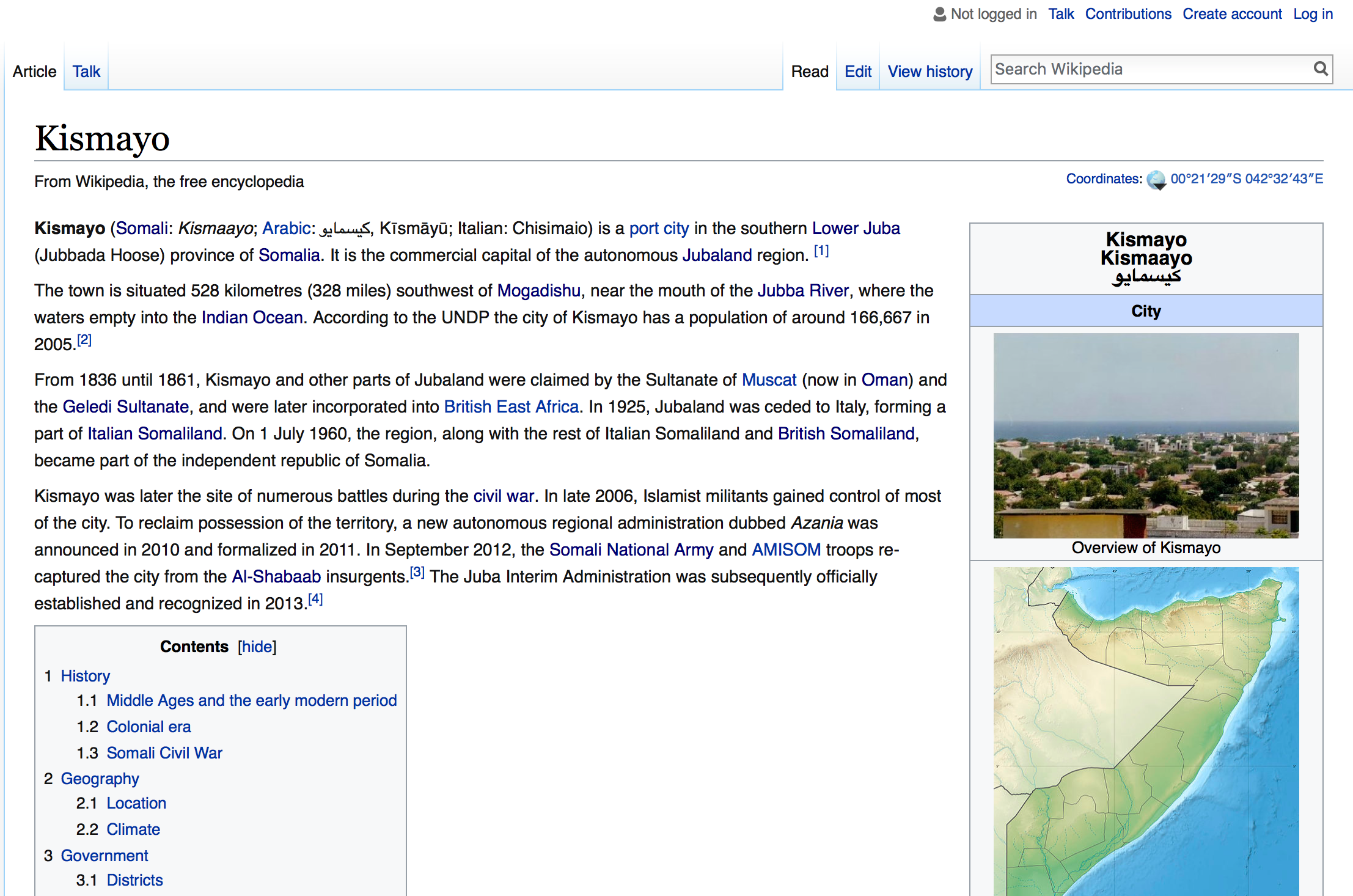This screenshot has height=896, width=1353.
Task: Open the Mogadishu link
Action: 538,291
